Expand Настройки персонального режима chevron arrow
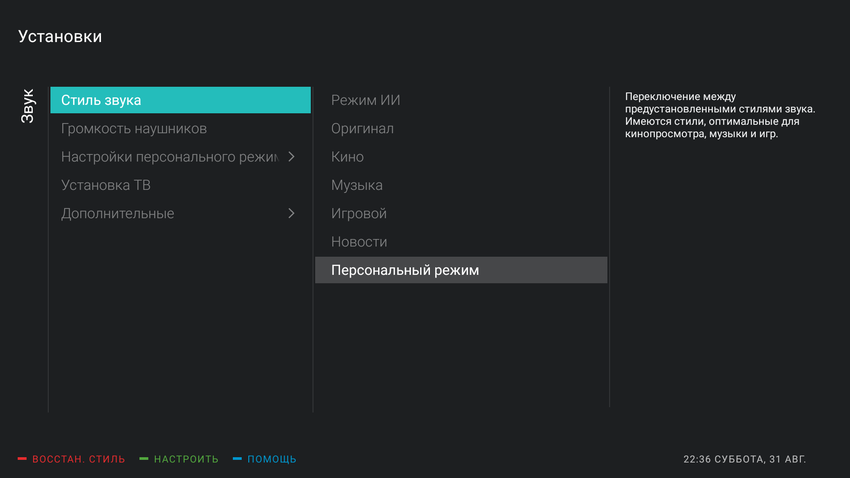This screenshot has height=478, width=850. point(291,157)
